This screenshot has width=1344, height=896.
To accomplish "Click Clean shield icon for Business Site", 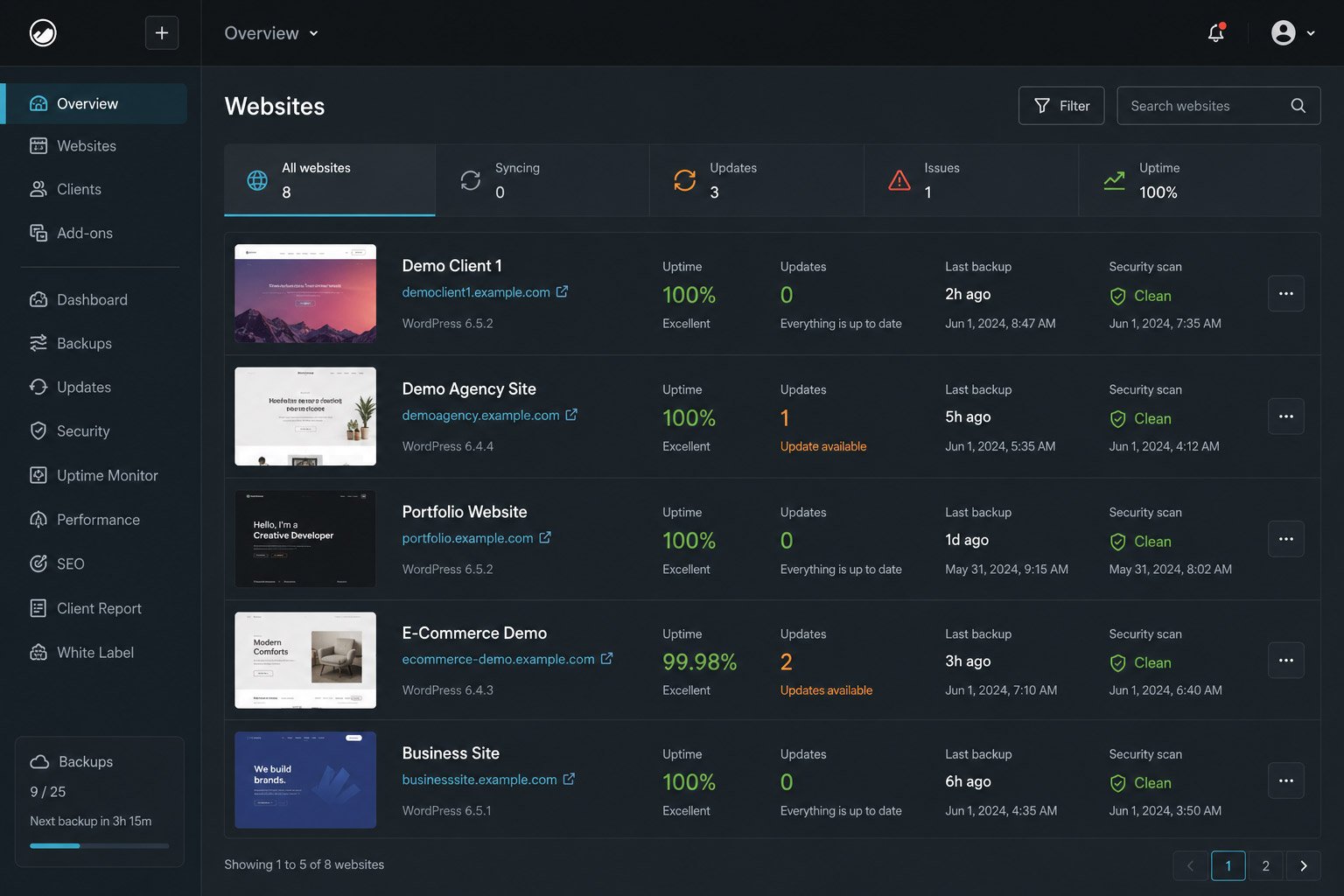I will pyautogui.click(x=1117, y=783).
